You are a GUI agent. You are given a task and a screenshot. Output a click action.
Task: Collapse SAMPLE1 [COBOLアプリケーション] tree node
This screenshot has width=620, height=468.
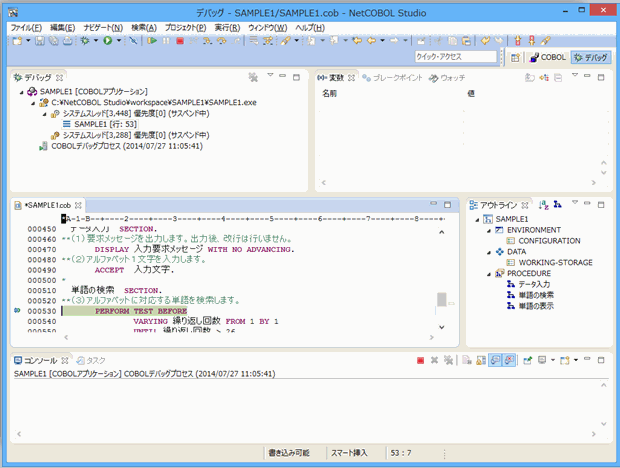(x=22, y=92)
